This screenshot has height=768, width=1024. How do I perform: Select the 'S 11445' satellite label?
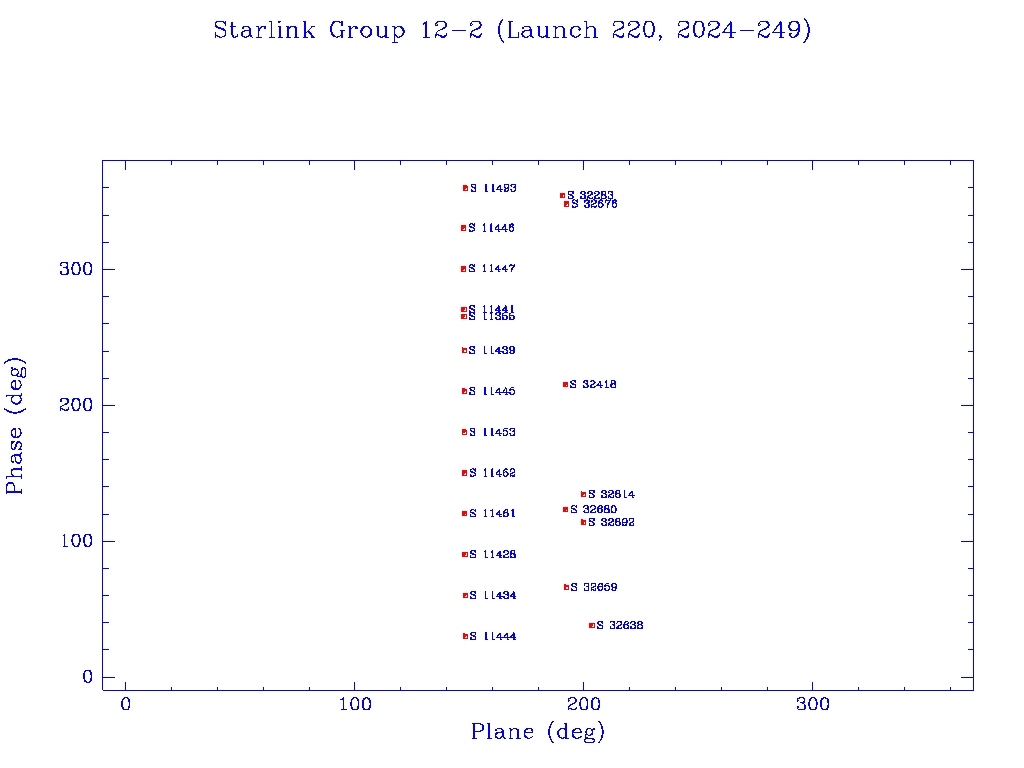pos(492,391)
